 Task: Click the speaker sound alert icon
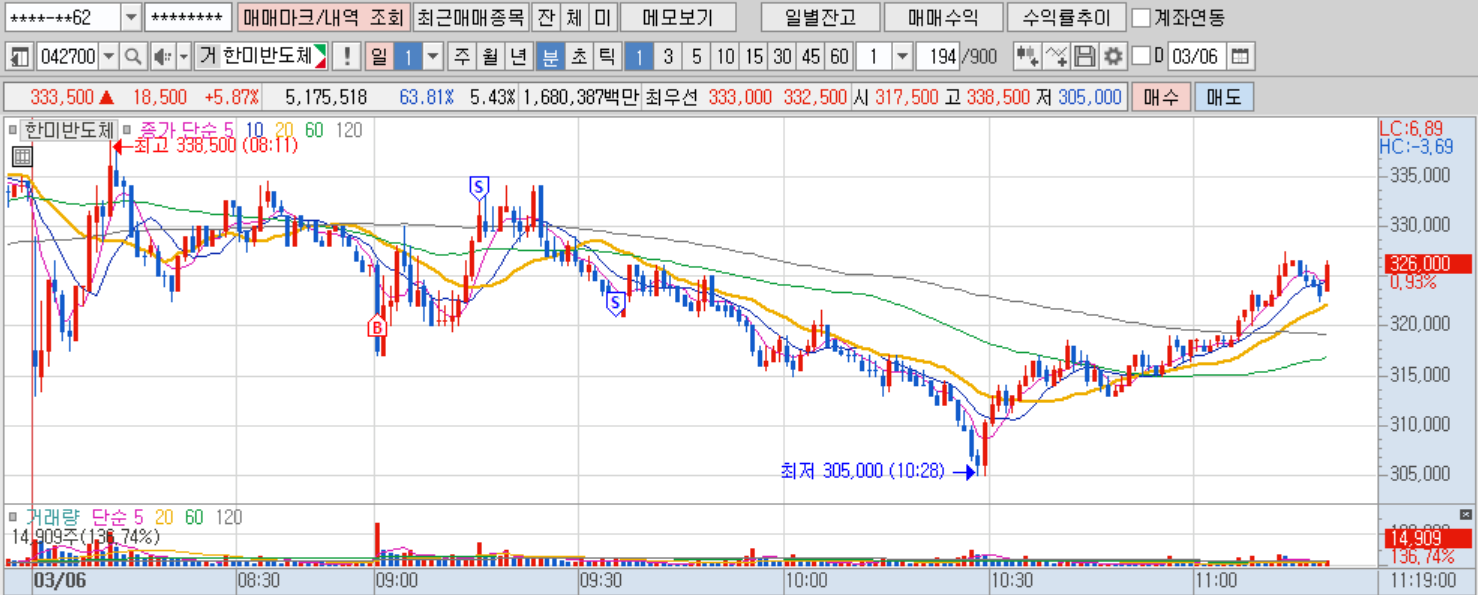coord(162,56)
